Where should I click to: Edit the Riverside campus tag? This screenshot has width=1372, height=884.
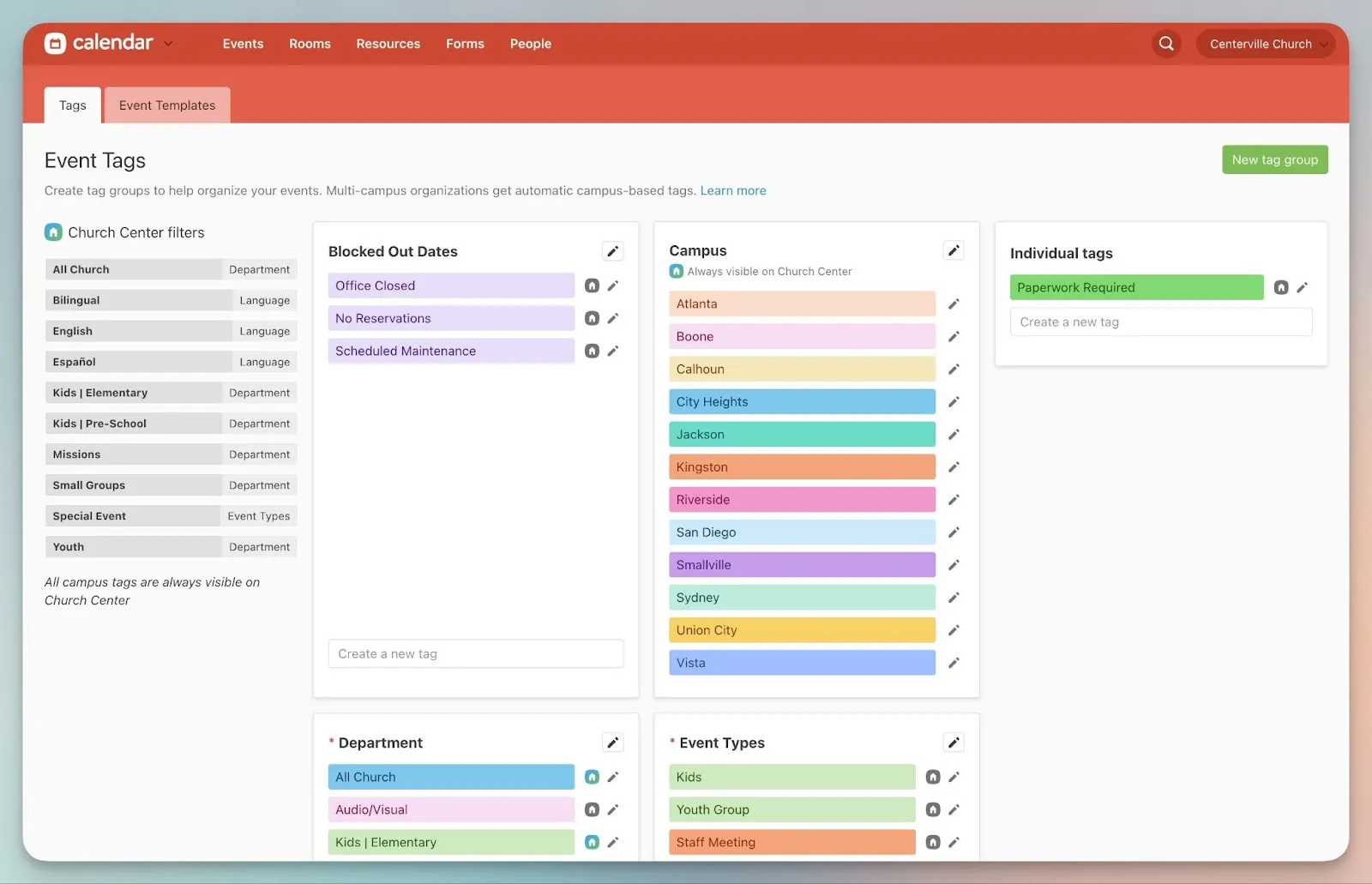[953, 500]
